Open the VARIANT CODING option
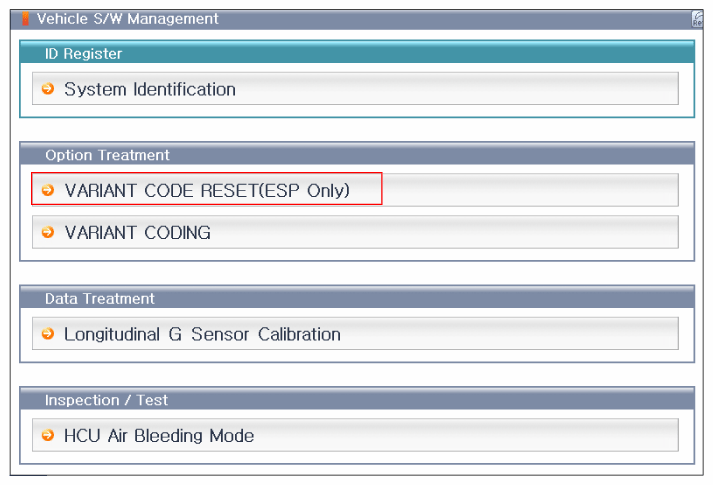 138,232
